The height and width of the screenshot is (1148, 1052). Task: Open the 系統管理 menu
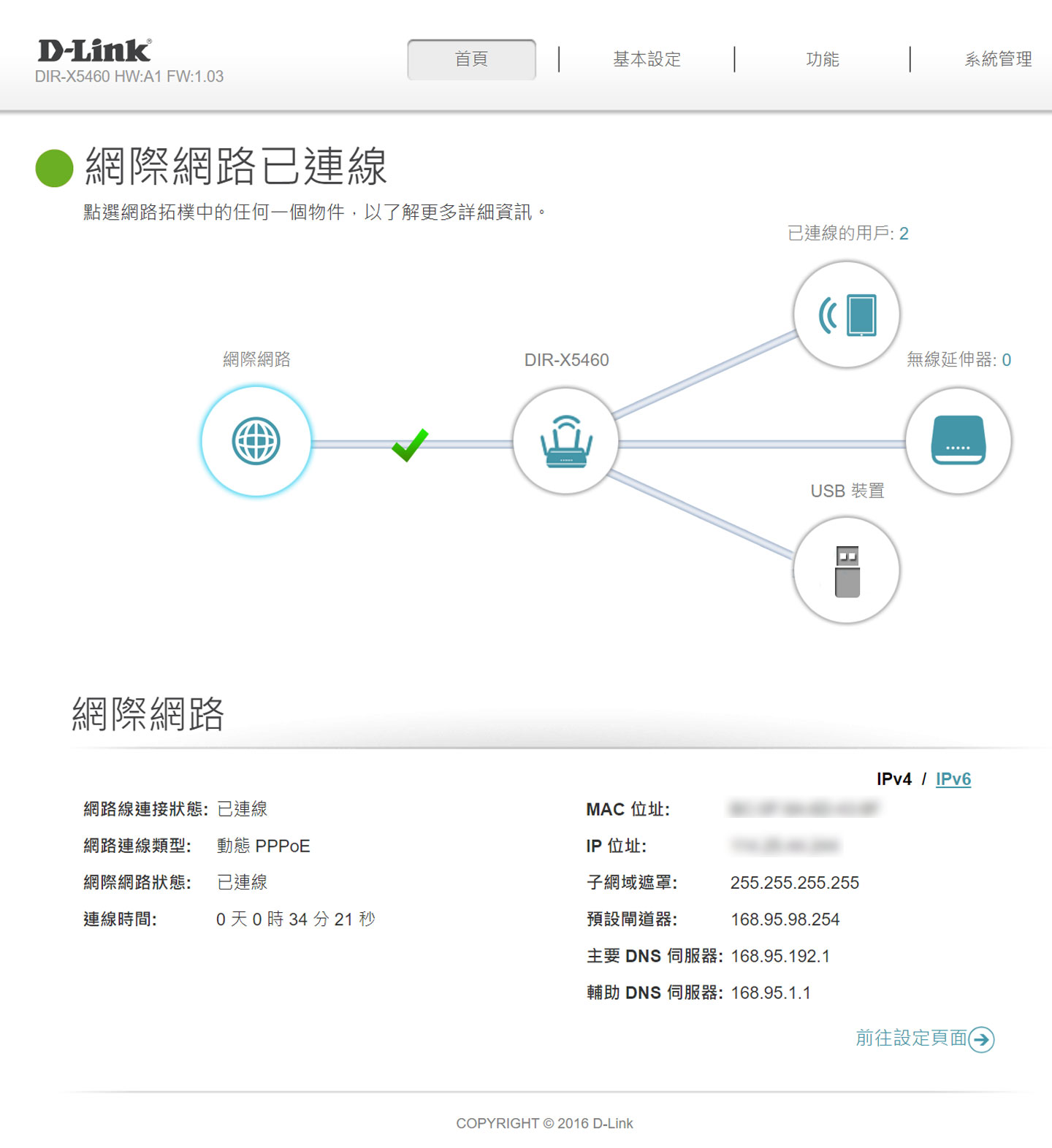[998, 59]
